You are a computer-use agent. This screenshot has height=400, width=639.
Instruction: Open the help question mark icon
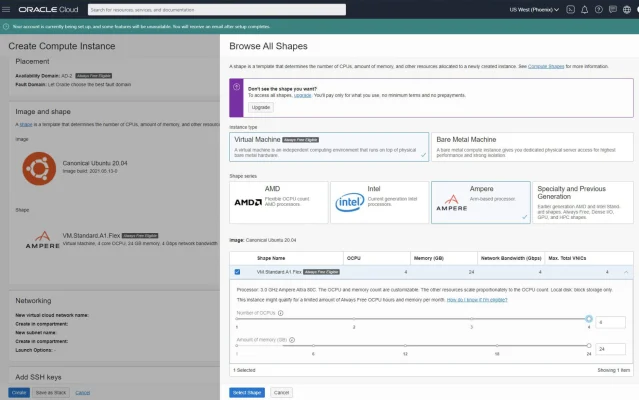coord(599,9)
